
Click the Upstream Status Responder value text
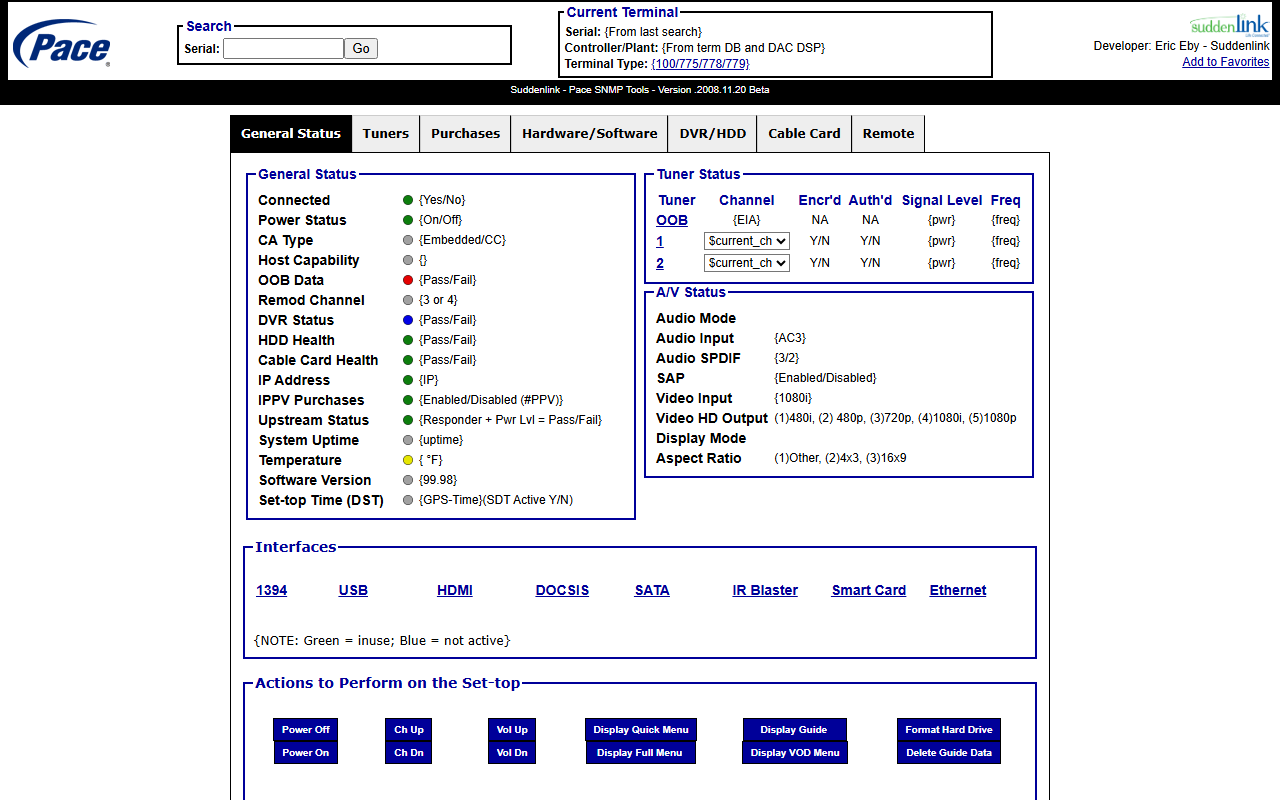pyautogui.click(x=510, y=420)
